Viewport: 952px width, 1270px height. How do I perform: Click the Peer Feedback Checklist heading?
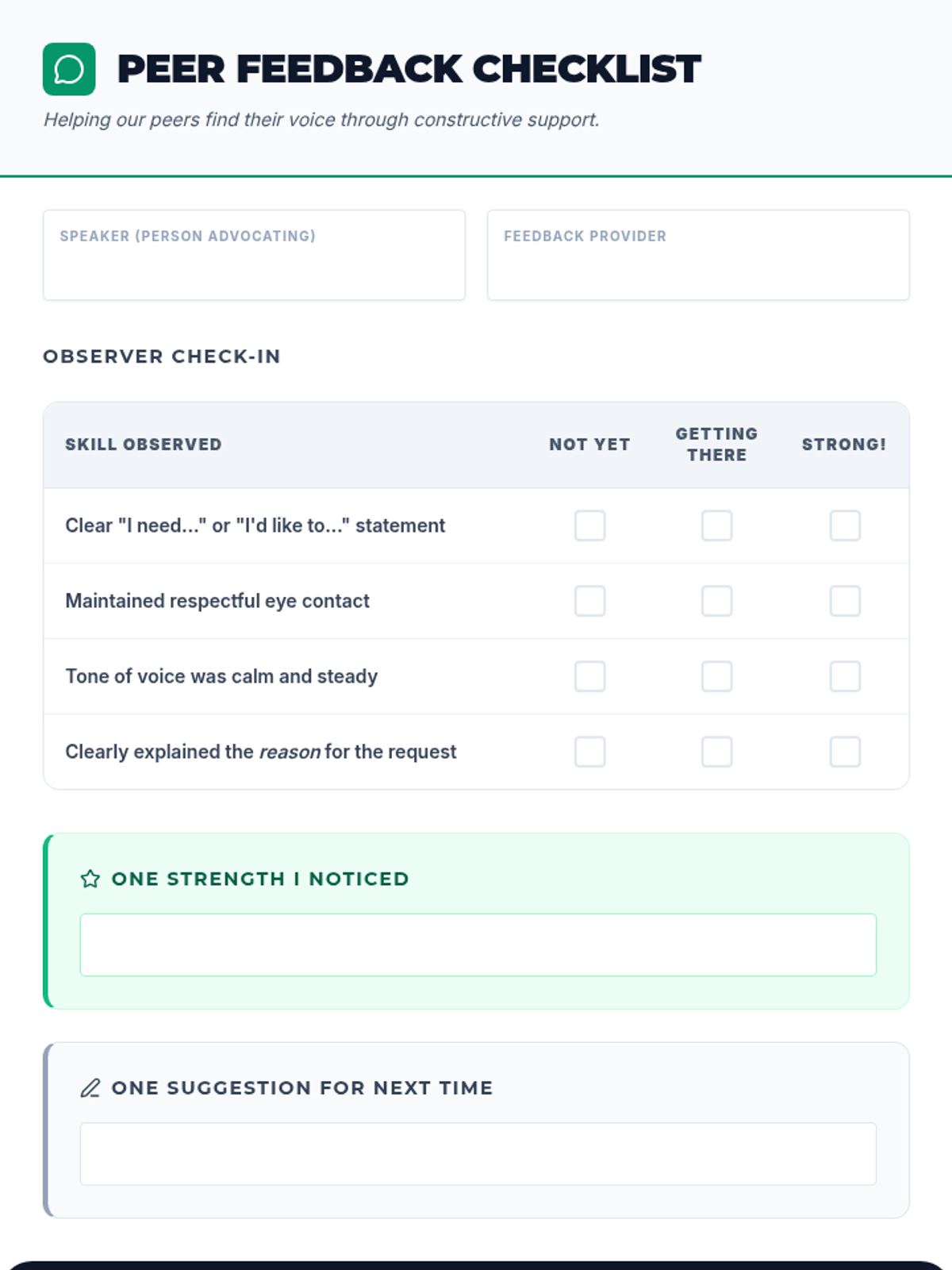pyautogui.click(x=409, y=69)
